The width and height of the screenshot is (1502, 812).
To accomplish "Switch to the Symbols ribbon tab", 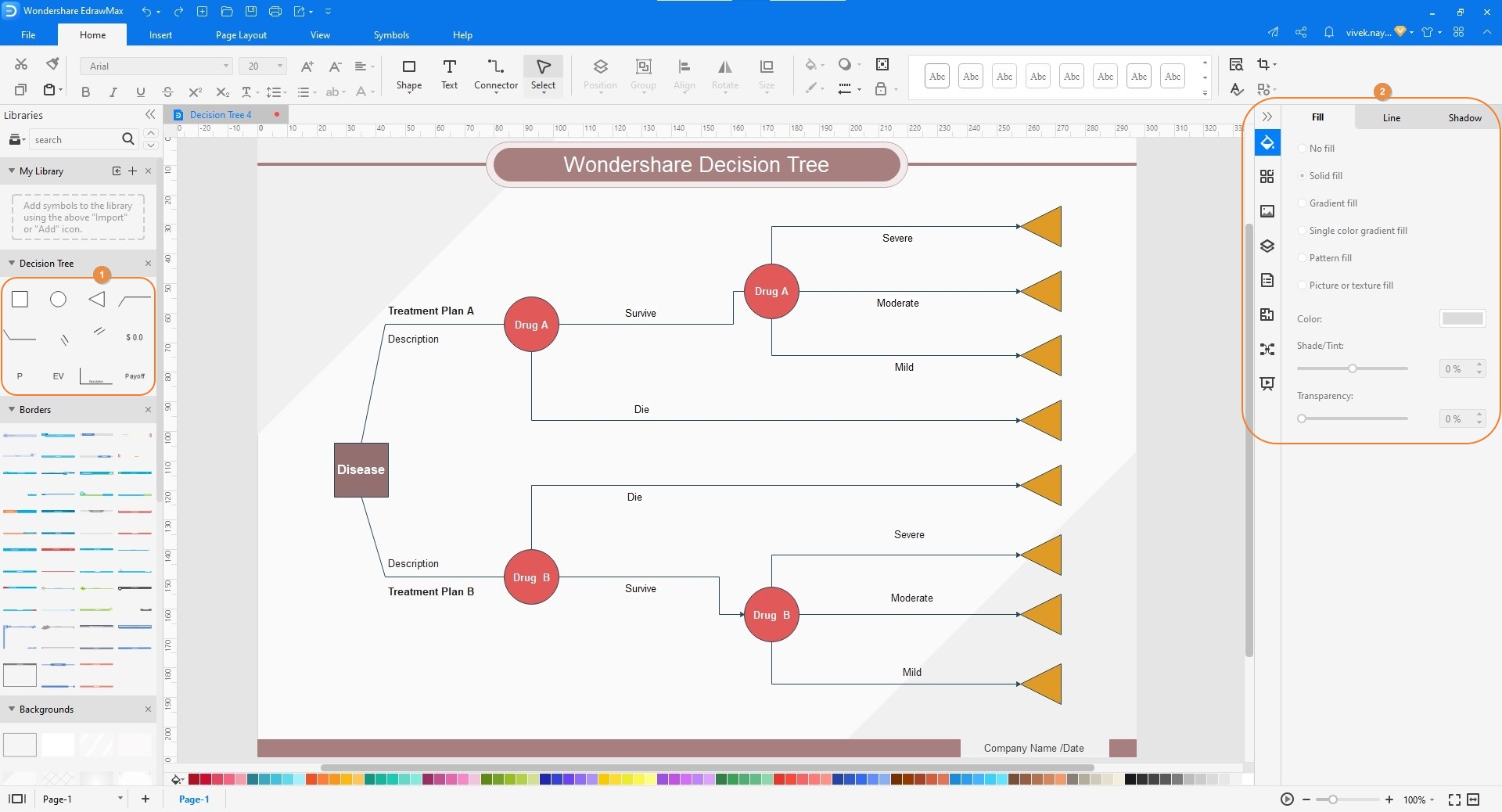I will click(x=391, y=35).
